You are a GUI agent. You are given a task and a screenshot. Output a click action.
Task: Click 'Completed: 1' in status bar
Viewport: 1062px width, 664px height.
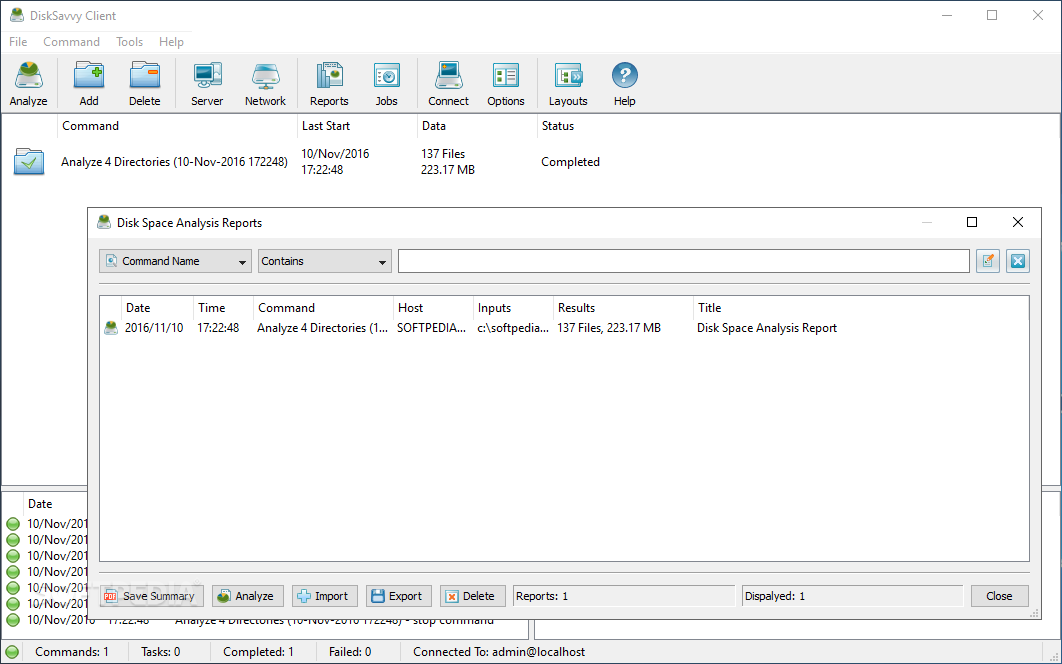(258, 652)
